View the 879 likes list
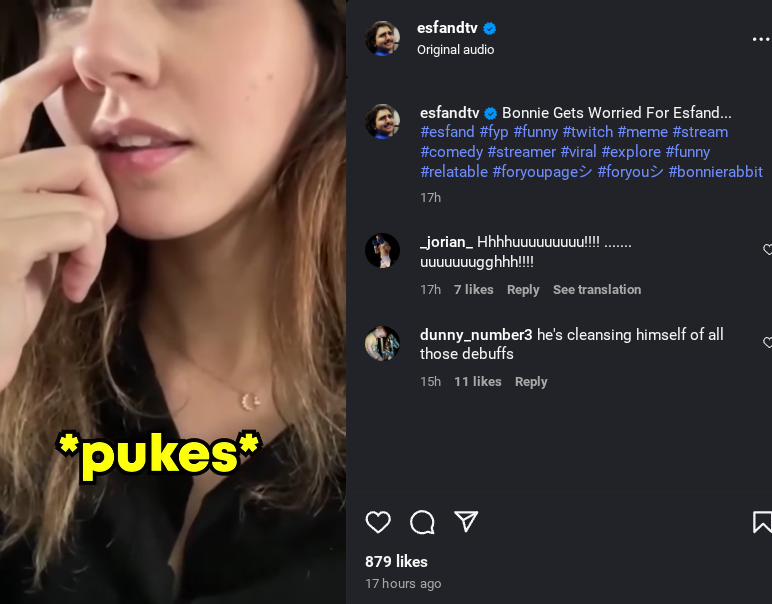This screenshot has height=604, width=772. click(x=396, y=562)
